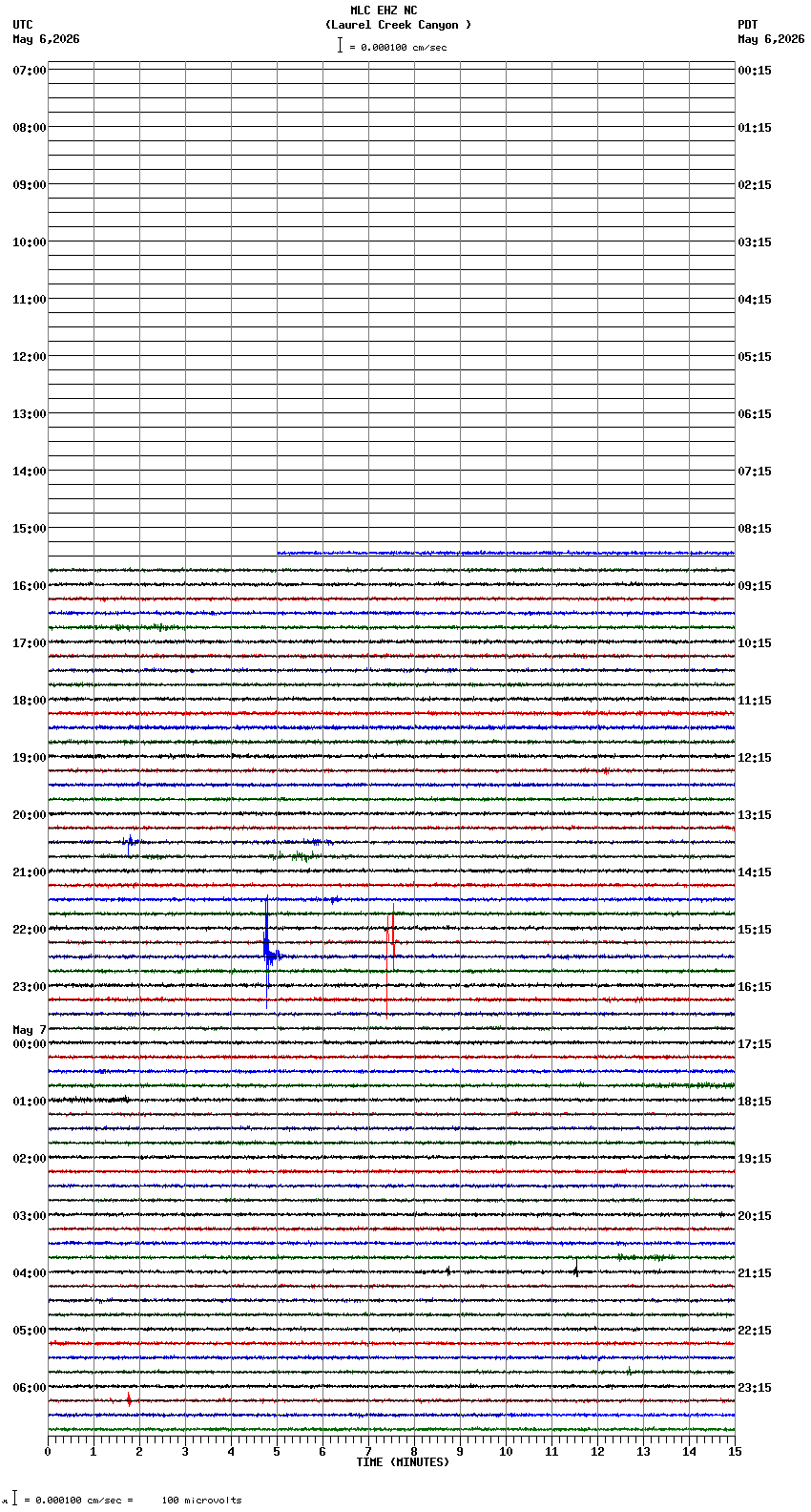Click the 22:00 UTC row label
This screenshot has height=1512, width=811.
[30, 930]
